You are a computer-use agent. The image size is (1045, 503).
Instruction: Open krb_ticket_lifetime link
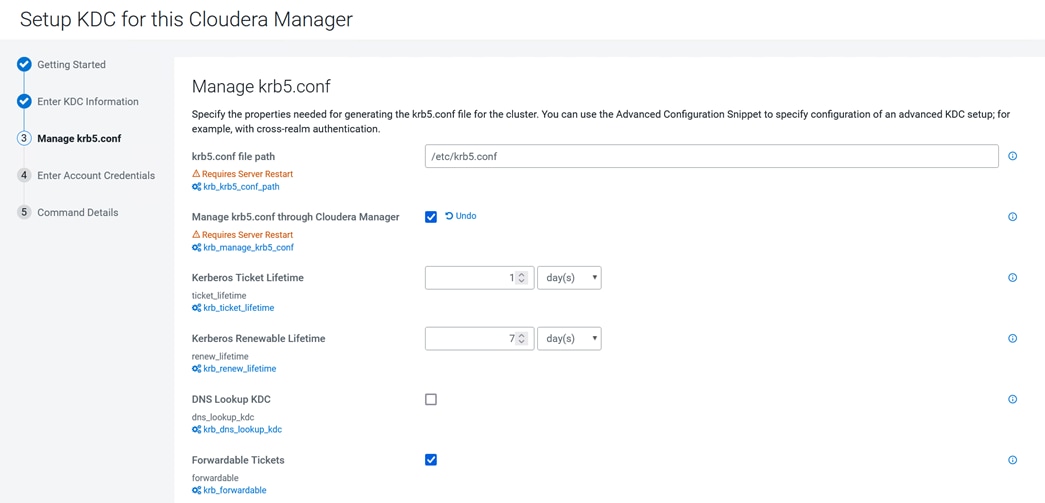[239, 308]
